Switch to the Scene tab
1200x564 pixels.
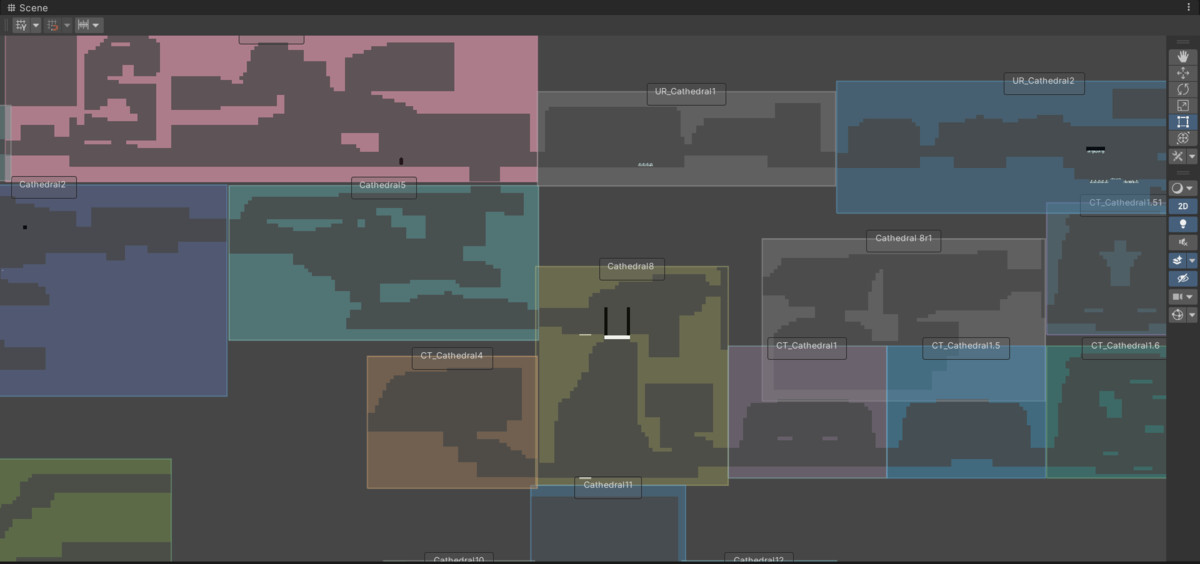(x=28, y=7)
